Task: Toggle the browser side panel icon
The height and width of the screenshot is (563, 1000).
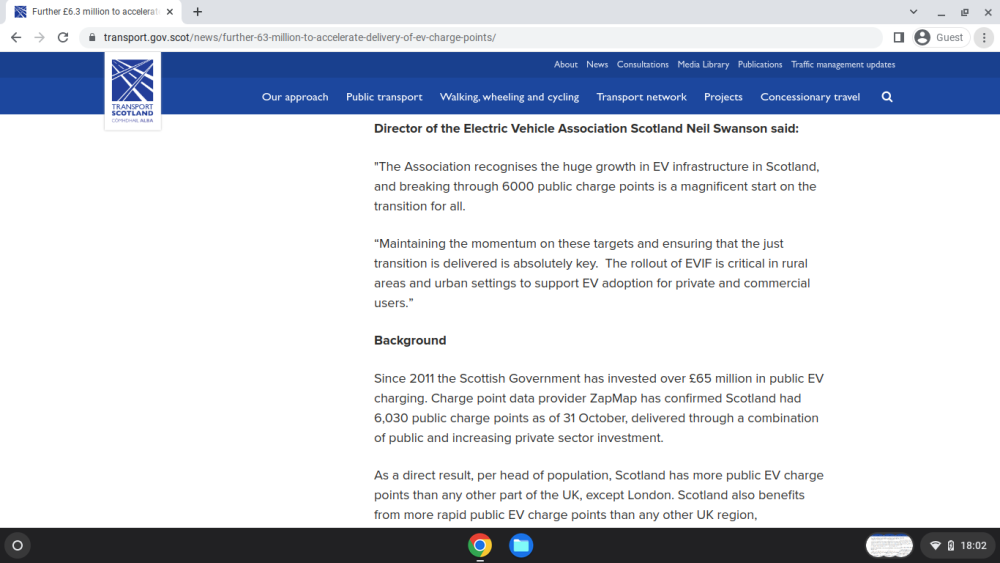Action: 899,38
